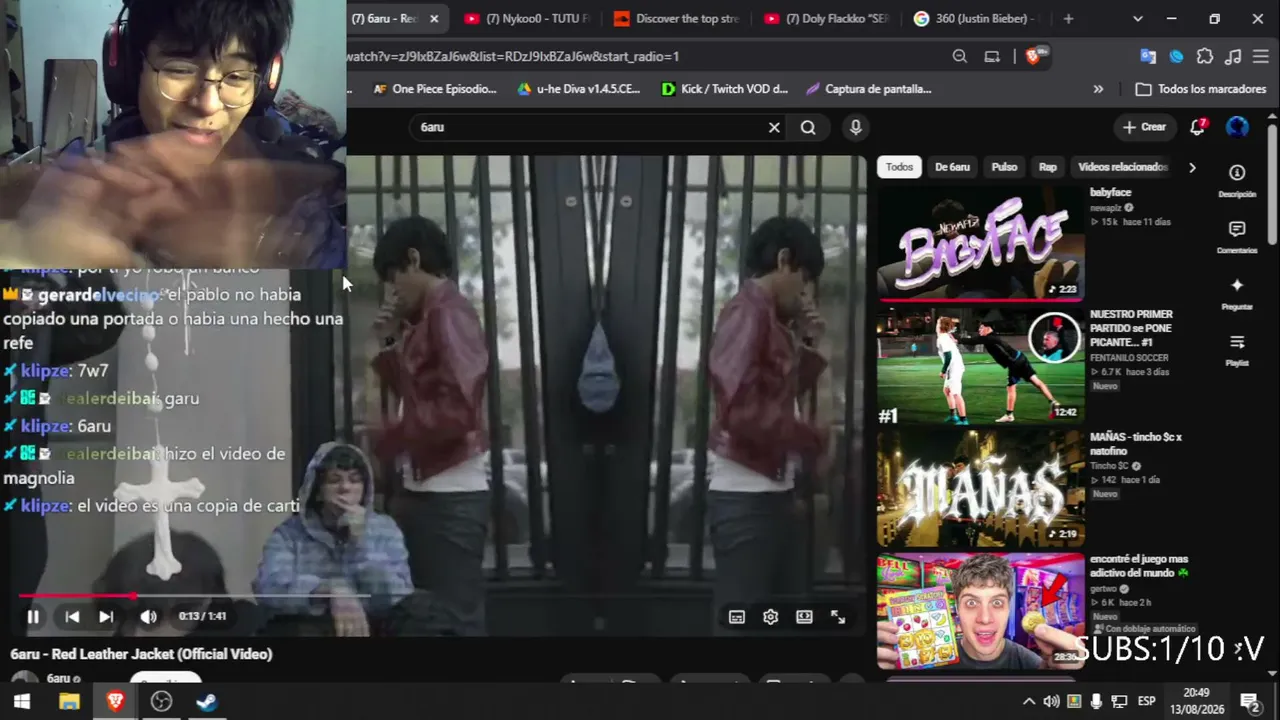Image resolution: width=1280 pixels, height=720 pixels.
Task: Open the NUESTRO PRIMER PARTIDO video title
Action: point(1131,327)
